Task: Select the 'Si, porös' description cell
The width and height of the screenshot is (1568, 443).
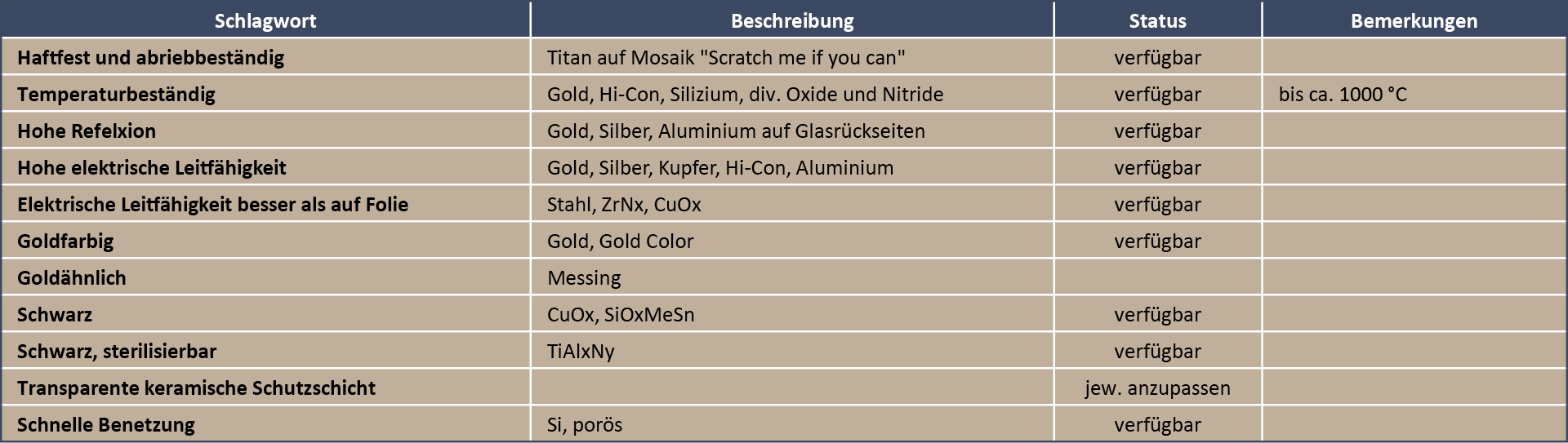Action: pos(792,424)
